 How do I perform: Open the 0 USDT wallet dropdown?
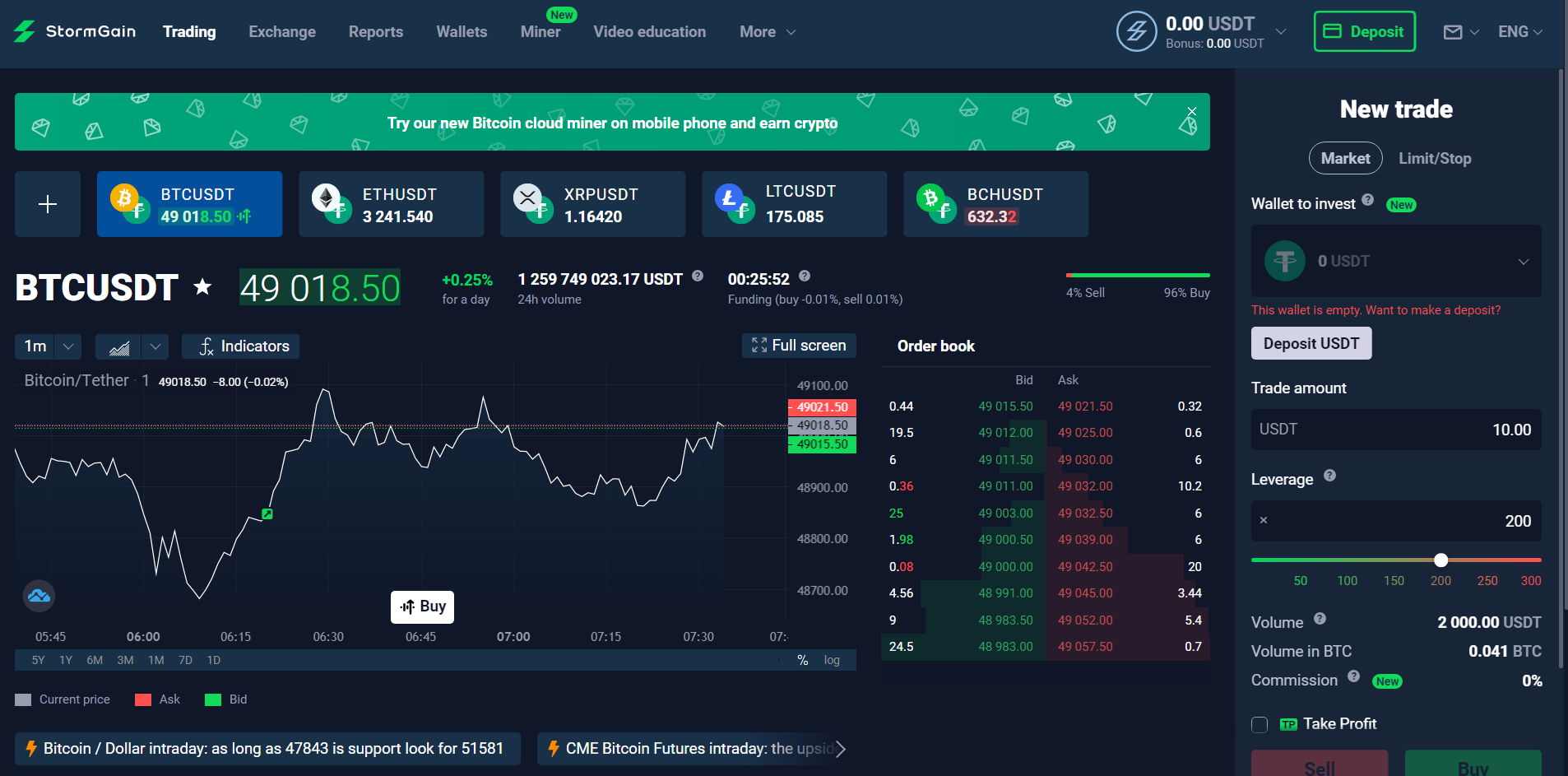pos(1396,261)
